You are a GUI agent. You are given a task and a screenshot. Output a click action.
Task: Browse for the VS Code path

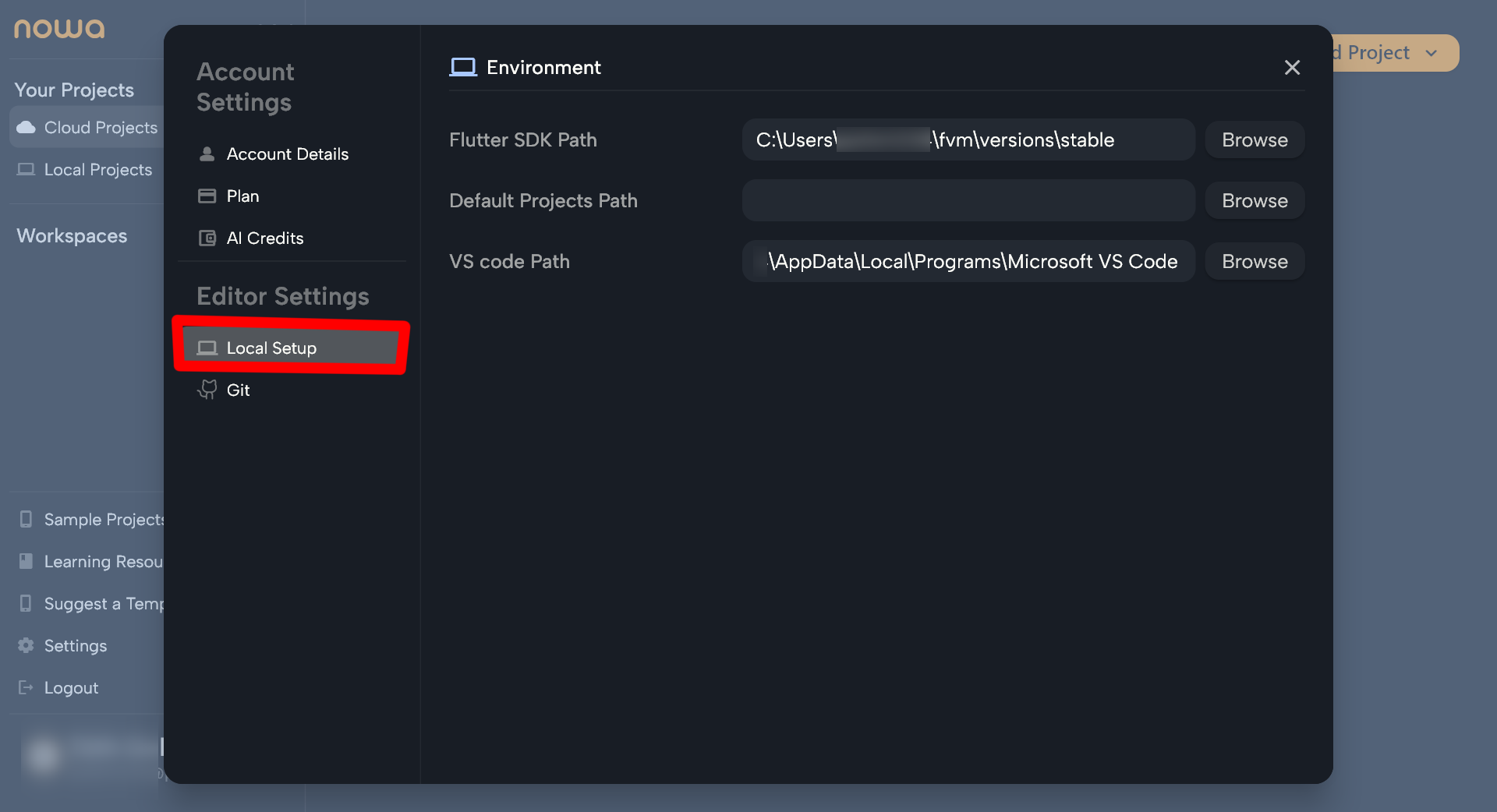(1254, 262)
